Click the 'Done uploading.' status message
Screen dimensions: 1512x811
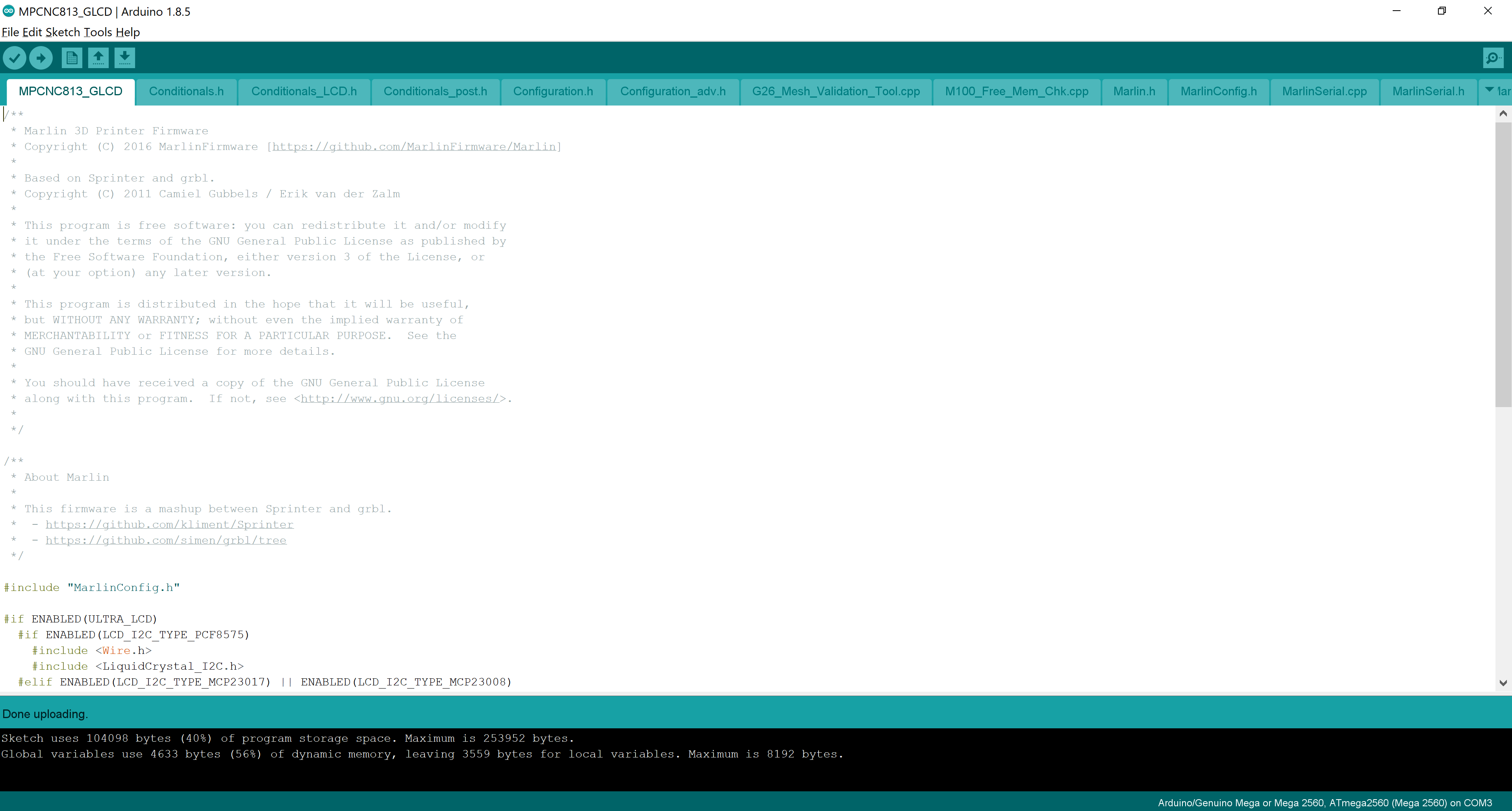[x=45, y=714]
